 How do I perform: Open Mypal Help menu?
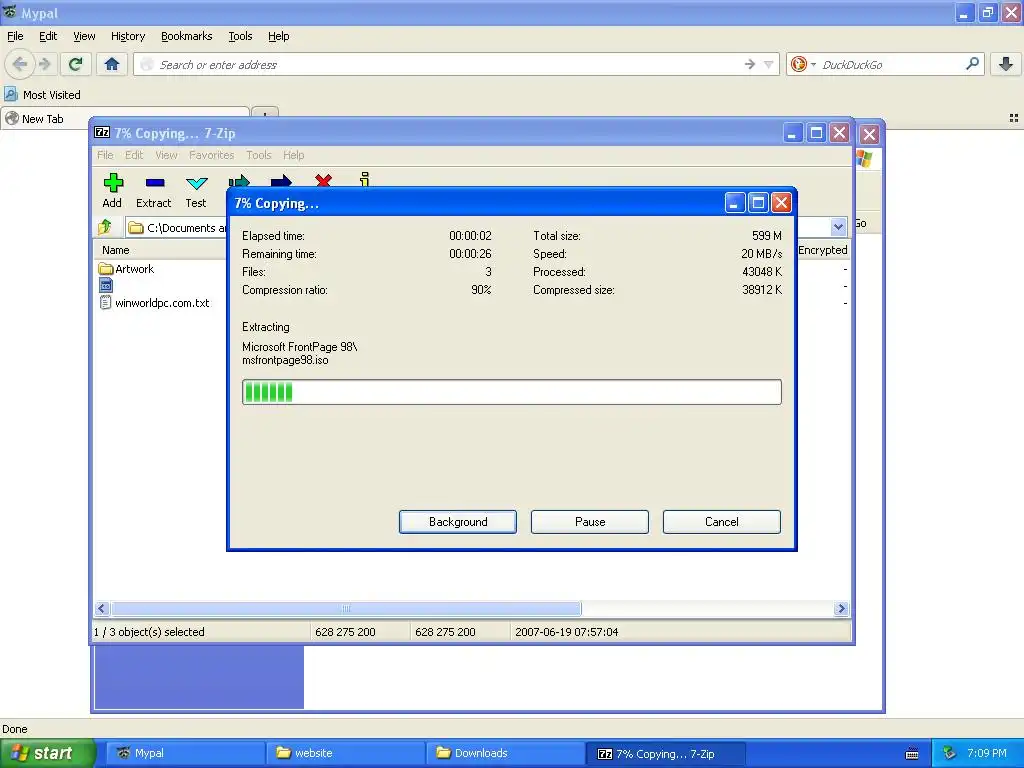(279, 36)
